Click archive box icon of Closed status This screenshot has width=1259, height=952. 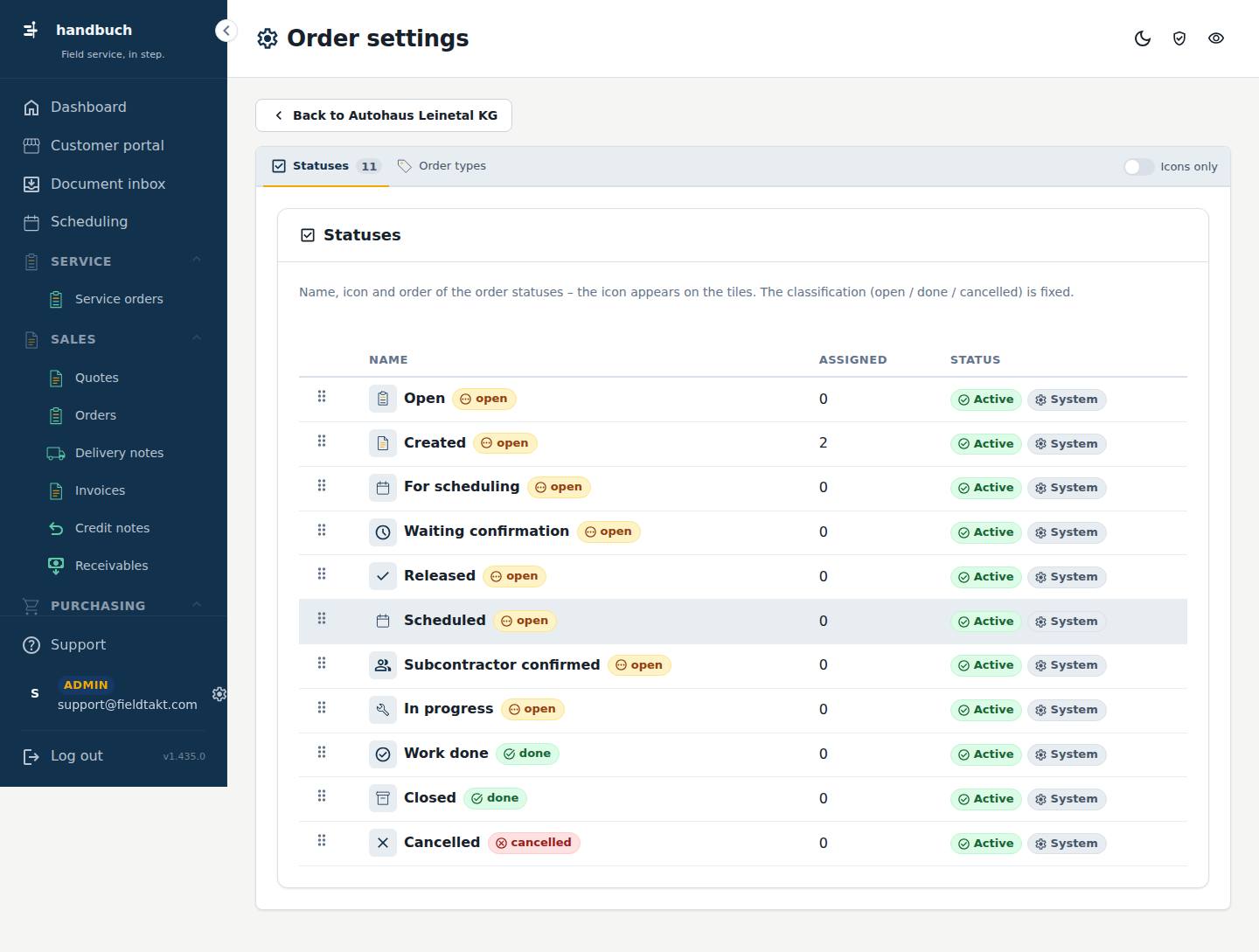(x=383, y=799)
